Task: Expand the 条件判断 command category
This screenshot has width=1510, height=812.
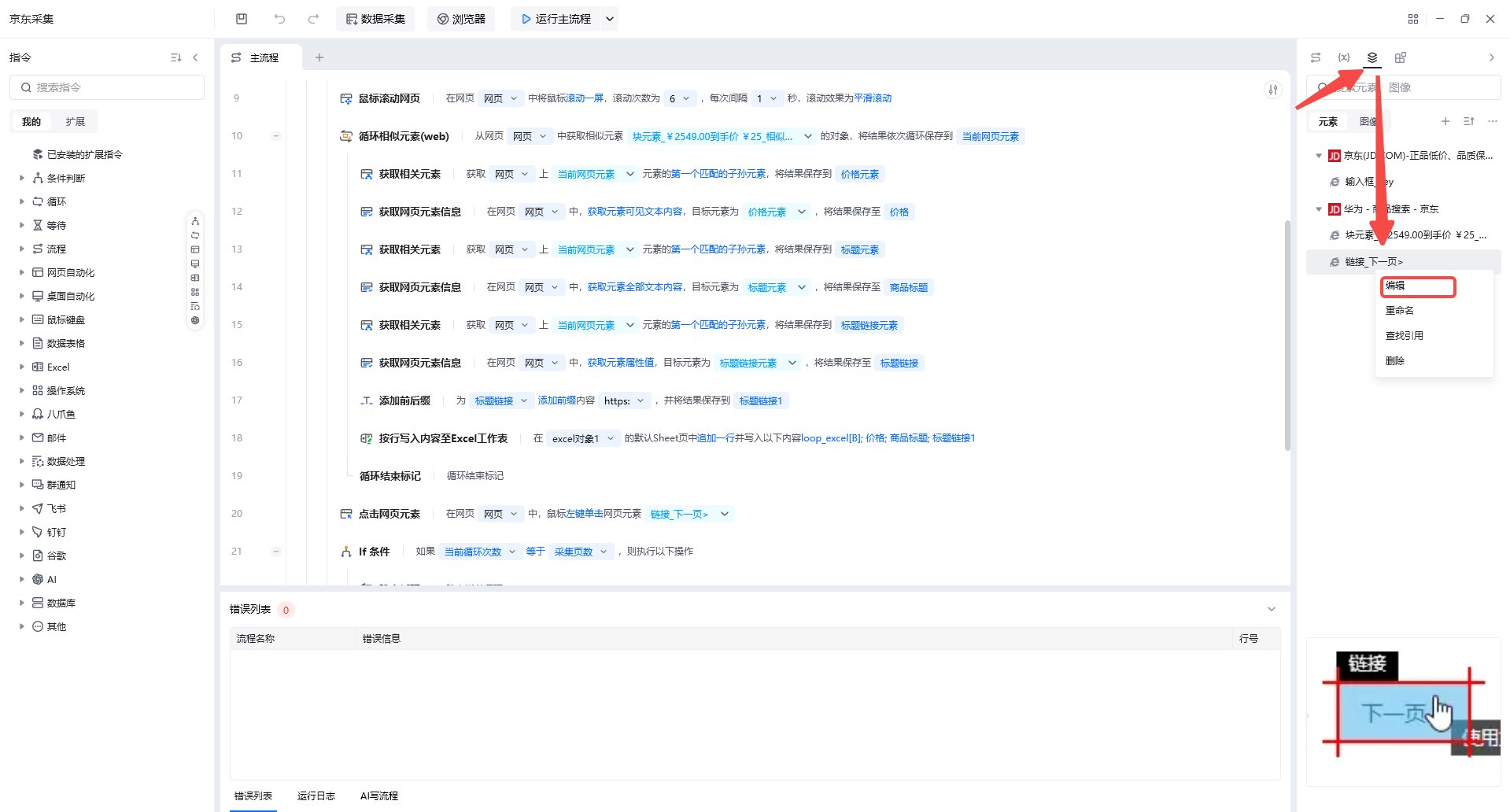Action: (x=21, y=178)
